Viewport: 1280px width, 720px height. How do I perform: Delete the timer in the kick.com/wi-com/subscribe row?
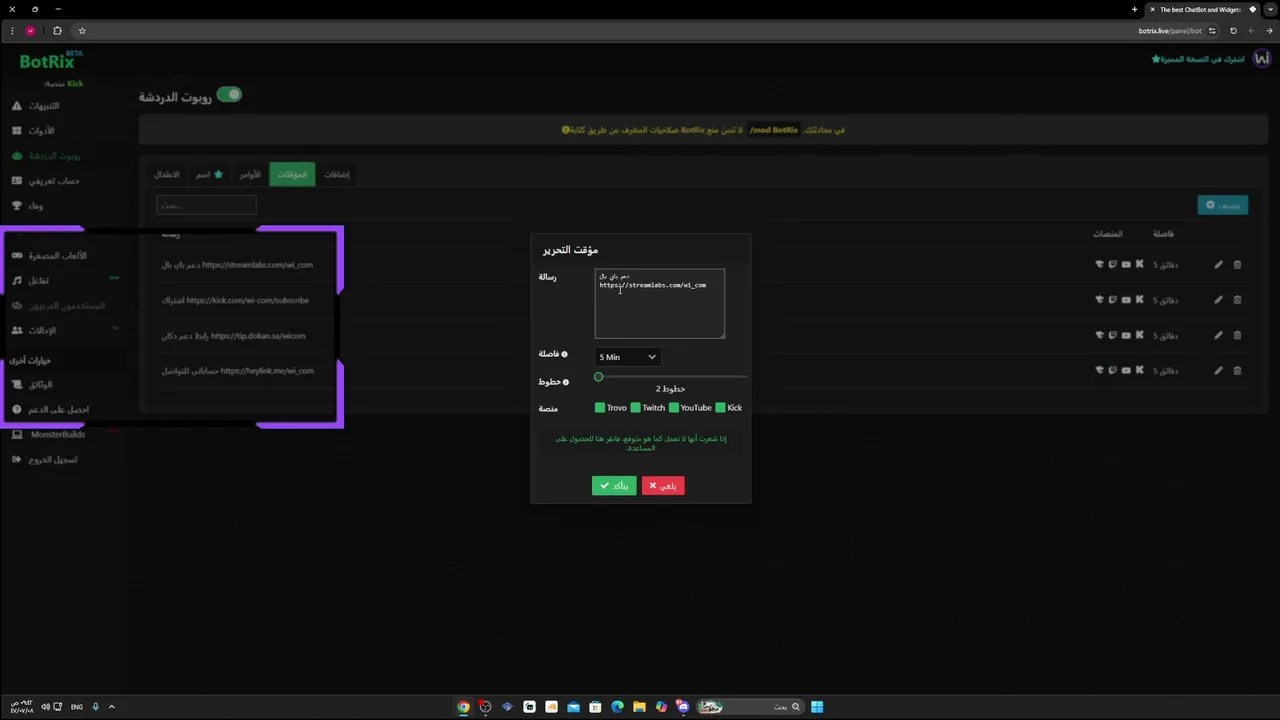pos(1237,300)
